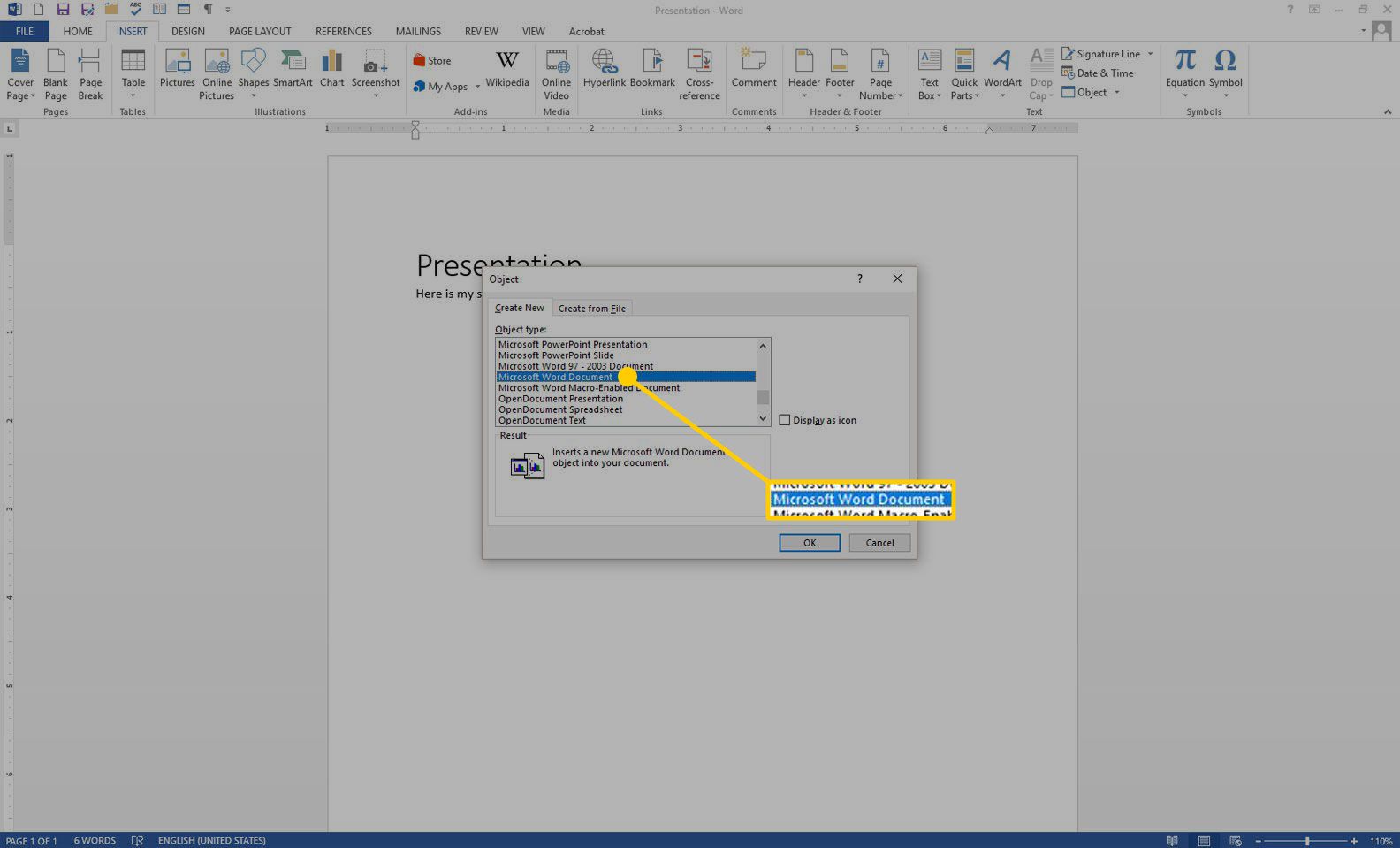Viewport: 1400px width, 848px height.
Task: Open the Quick Parts menu
Action: coord(964,75)
